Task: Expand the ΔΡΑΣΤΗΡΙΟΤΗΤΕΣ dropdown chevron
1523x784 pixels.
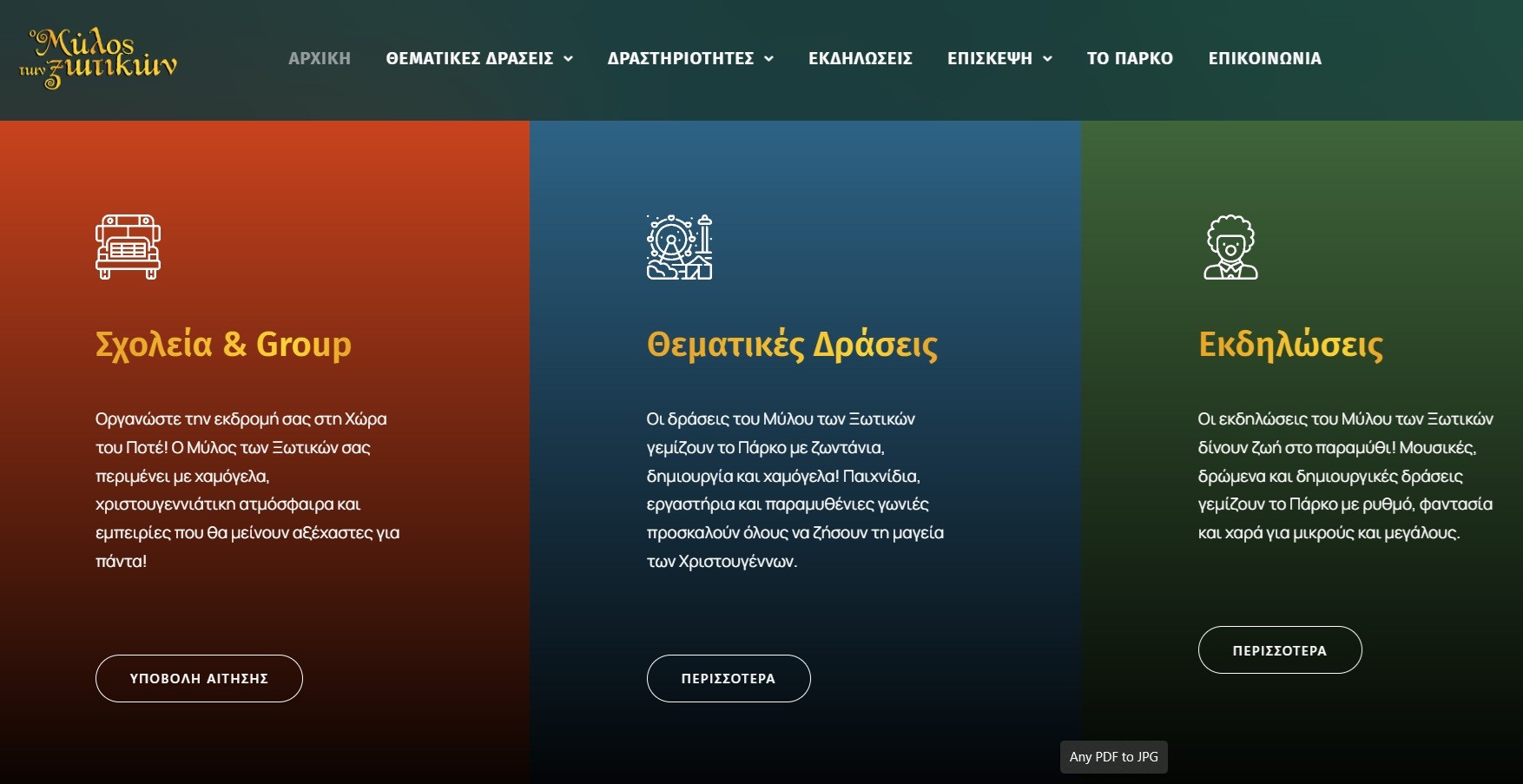Action: pyautogui.click(x=769, y=59)
